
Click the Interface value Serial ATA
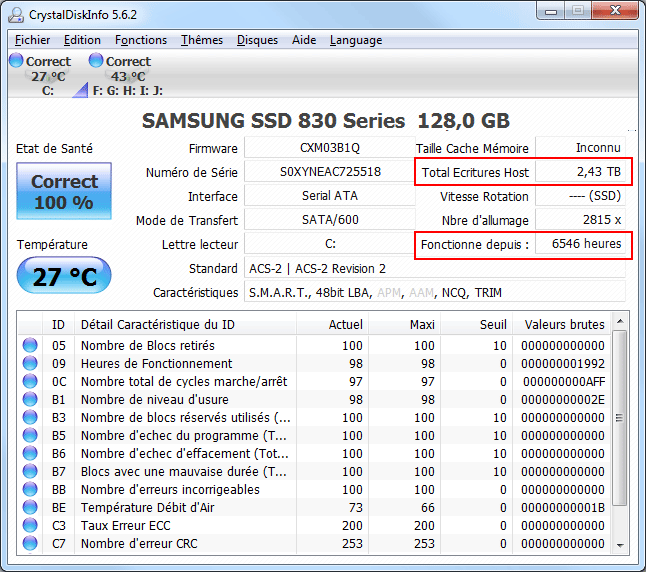pos(330,195)
